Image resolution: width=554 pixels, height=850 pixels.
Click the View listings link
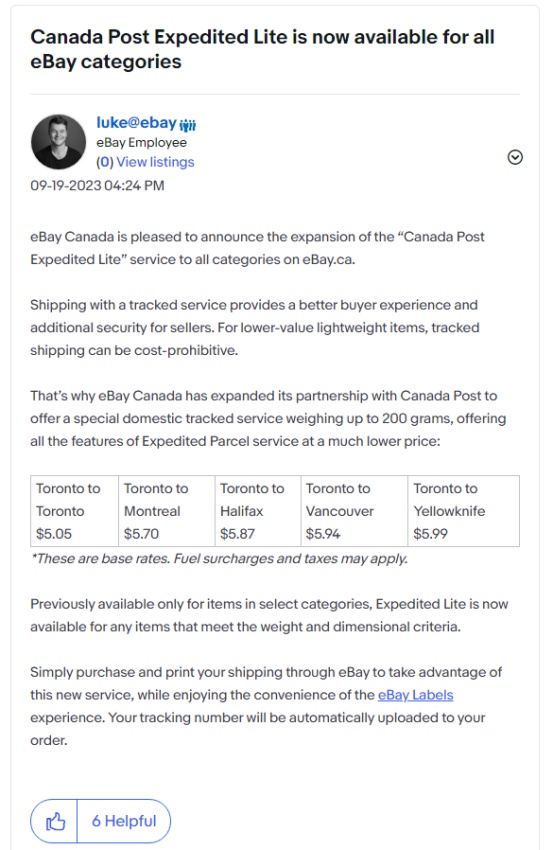tap(155, 162)
